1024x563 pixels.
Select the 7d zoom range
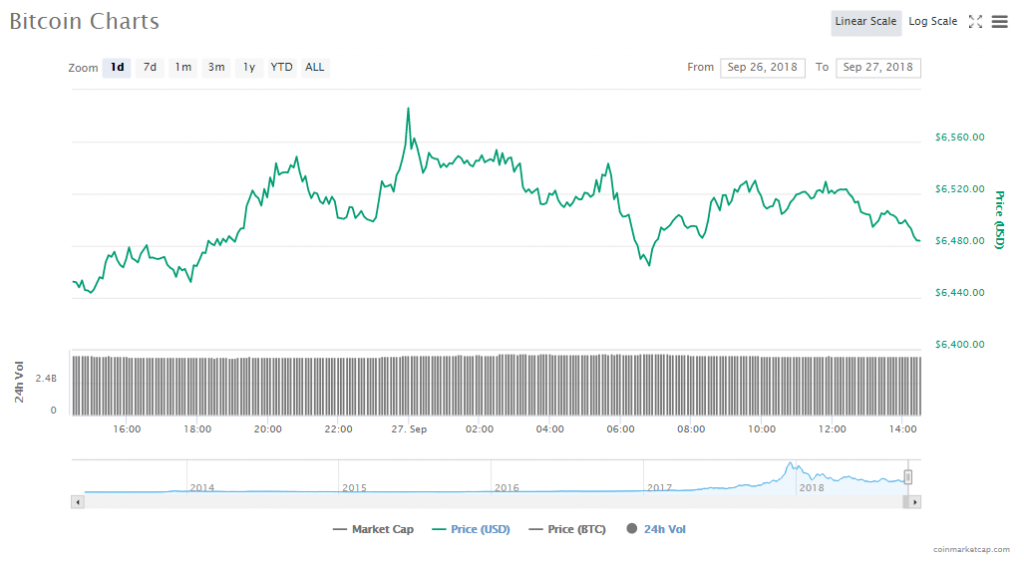[x=149, y=68]
